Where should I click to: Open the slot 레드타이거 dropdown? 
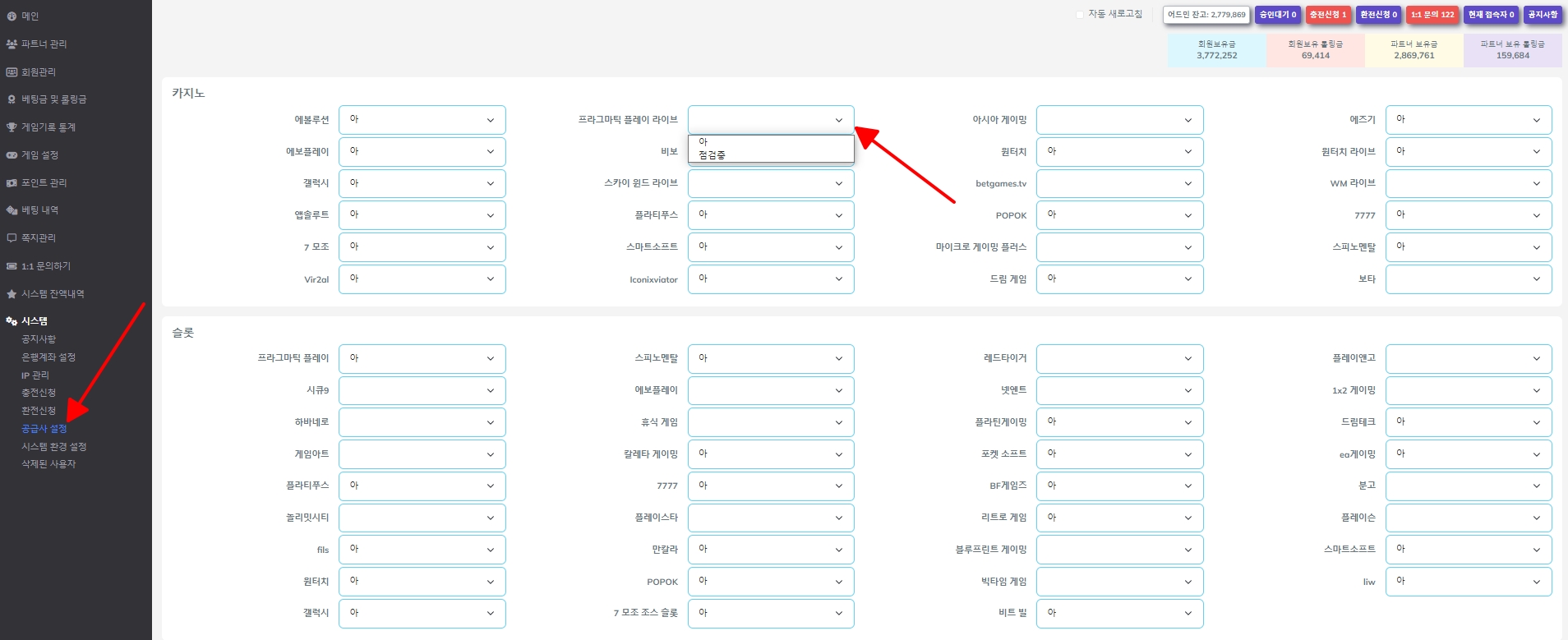[x=1119, y=359]
